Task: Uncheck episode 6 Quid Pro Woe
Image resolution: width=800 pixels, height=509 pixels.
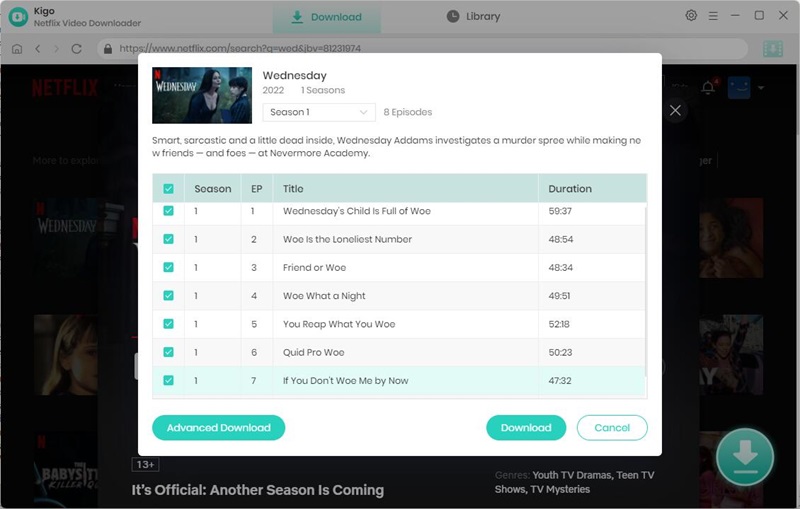Action: pos(168,352)
